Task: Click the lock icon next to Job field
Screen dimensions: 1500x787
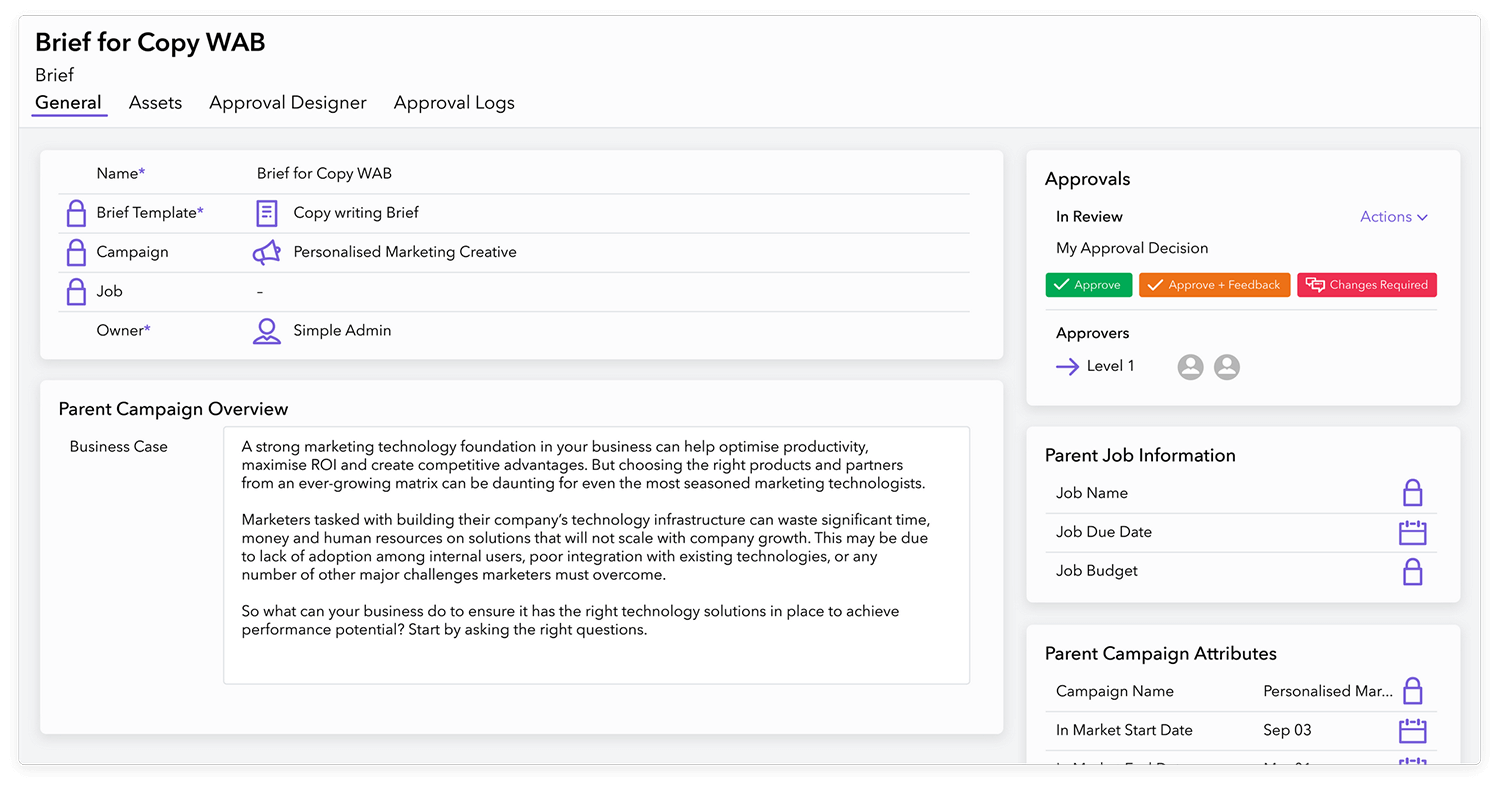Action: point(76,291)
